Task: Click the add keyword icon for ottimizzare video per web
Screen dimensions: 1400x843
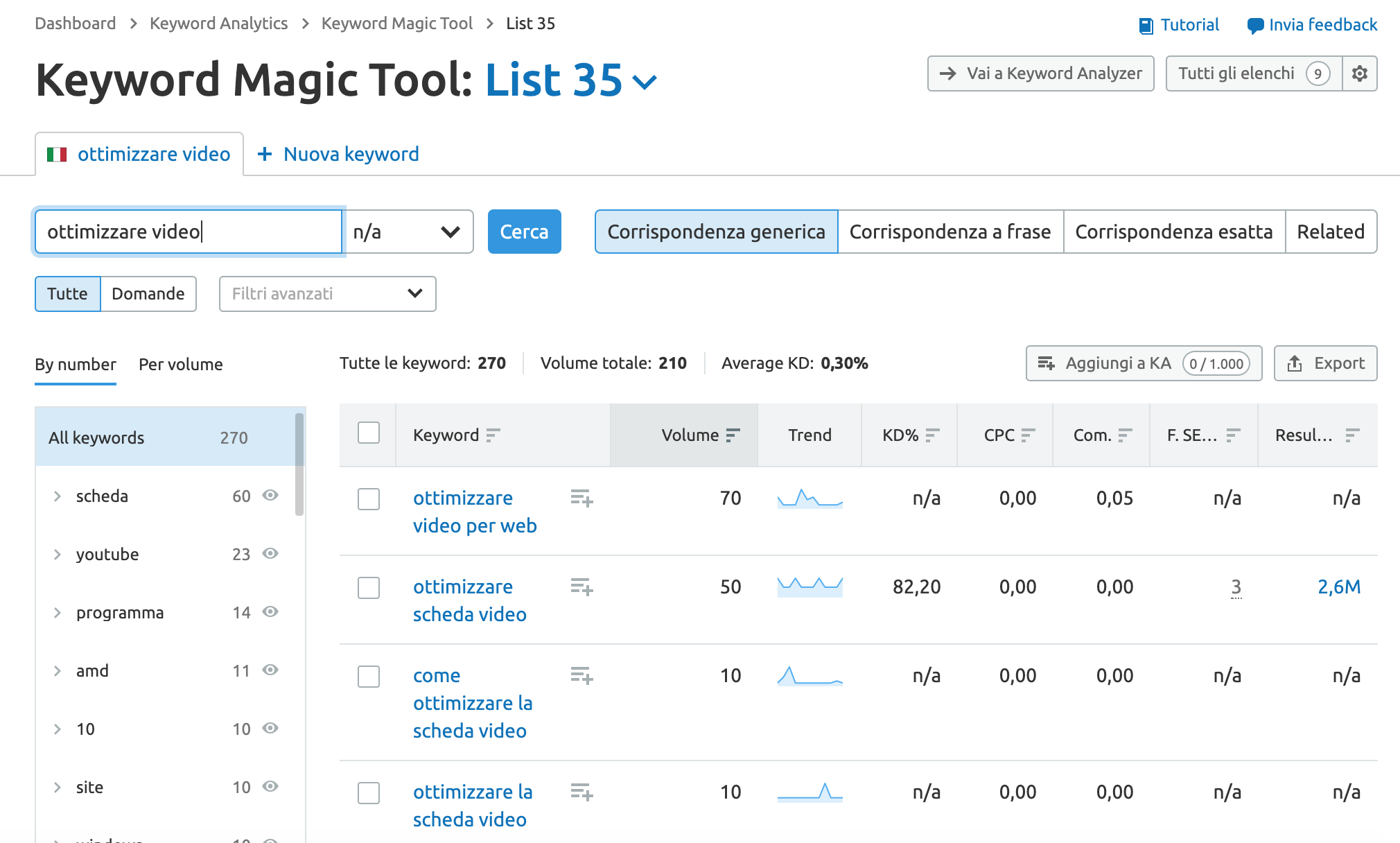Action: [x=581, y=498]
